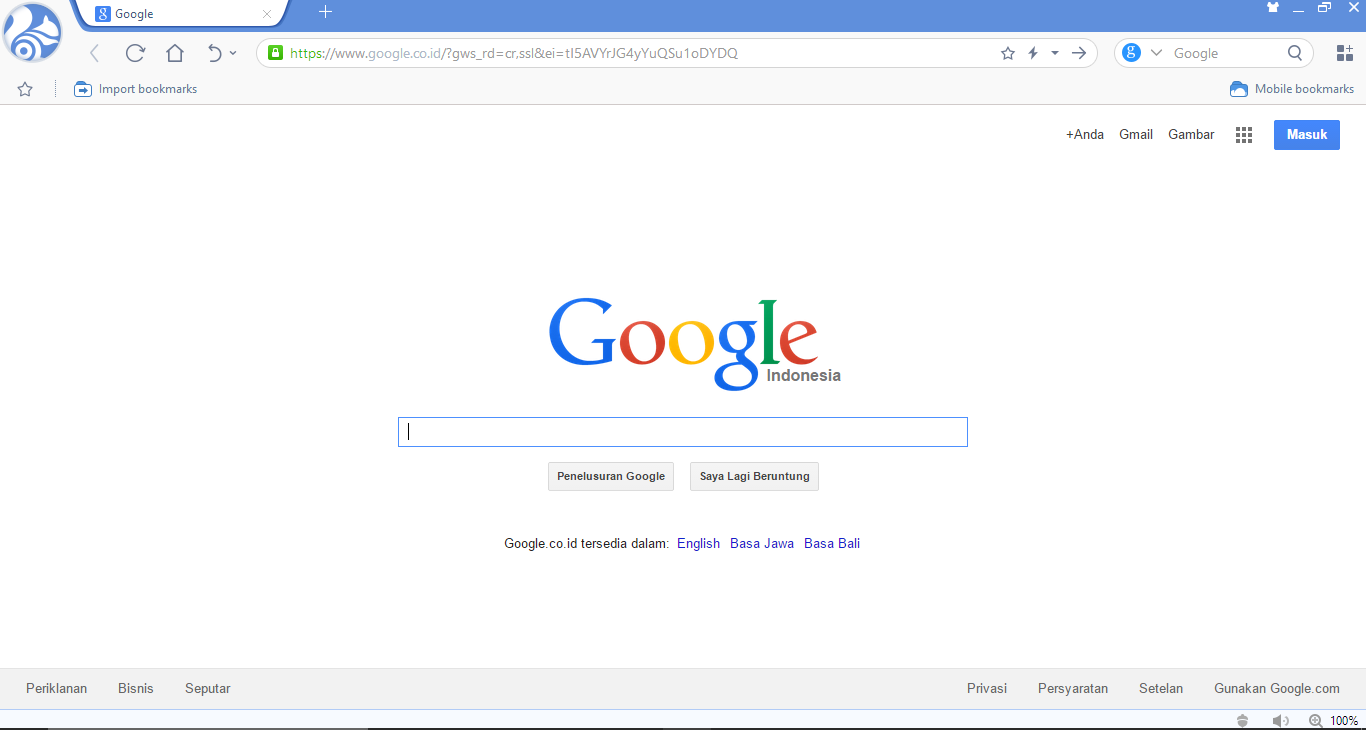Open a new tab with plus button
Viewport: 1366px width, 730px height.
point(325,12)
